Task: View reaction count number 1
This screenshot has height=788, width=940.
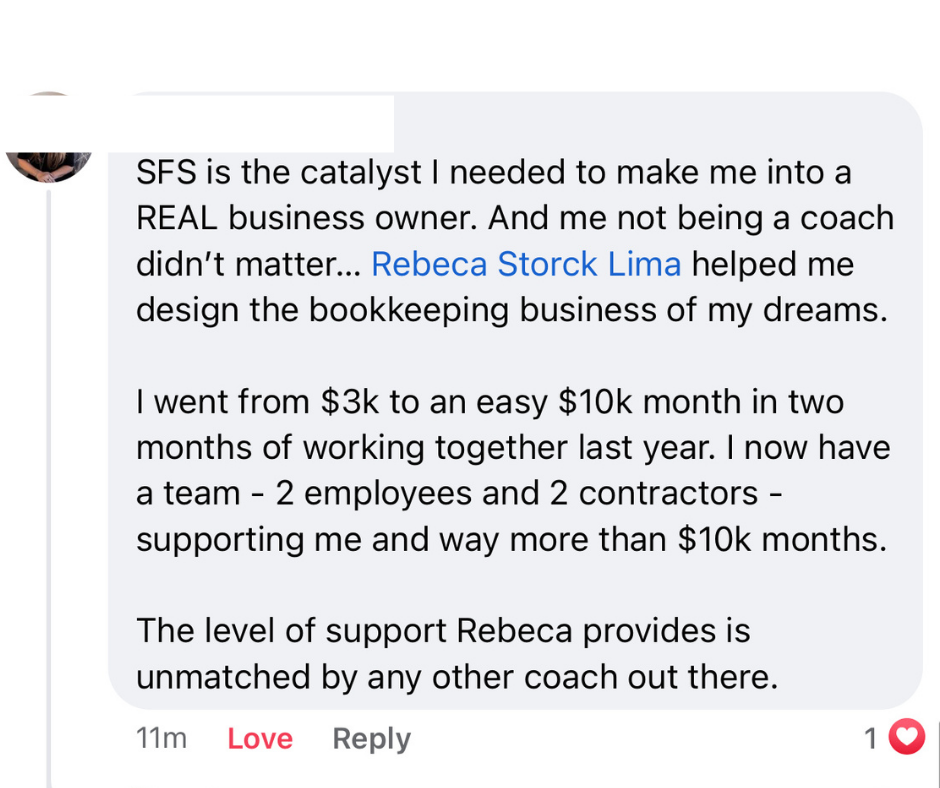Action: point(871,739)
